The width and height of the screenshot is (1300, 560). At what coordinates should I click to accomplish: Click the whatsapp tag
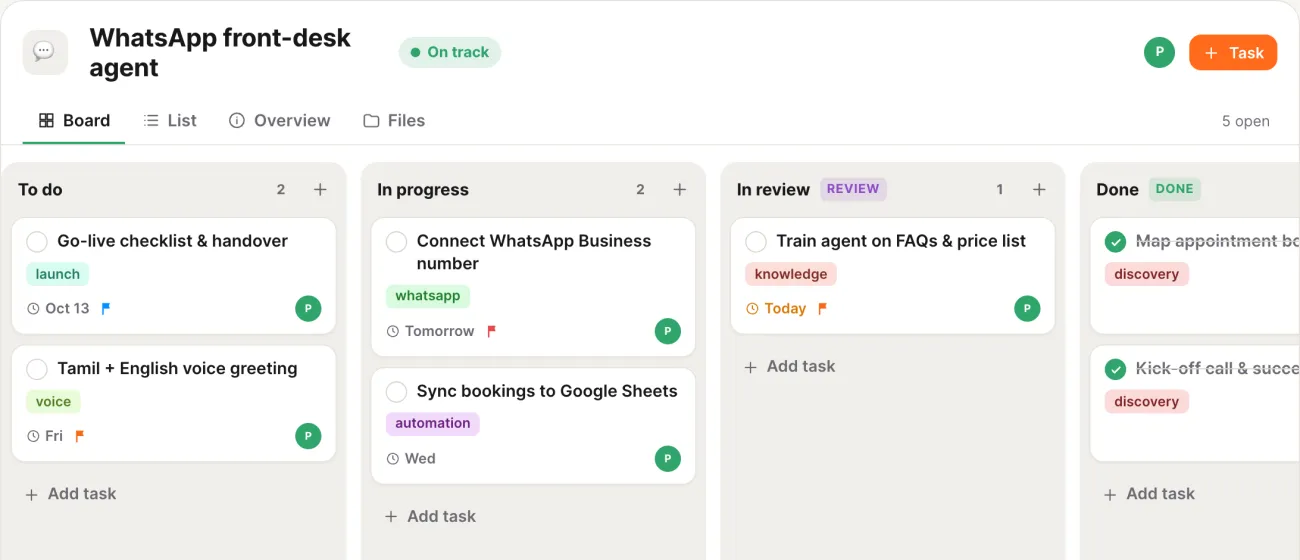coord(428,296)
